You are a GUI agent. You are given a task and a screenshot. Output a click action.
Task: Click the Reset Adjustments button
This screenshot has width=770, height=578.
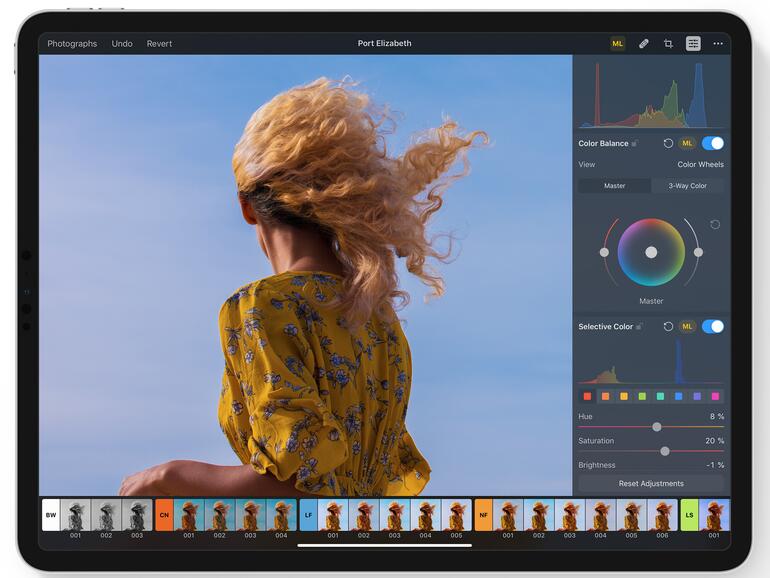[651, 484]
